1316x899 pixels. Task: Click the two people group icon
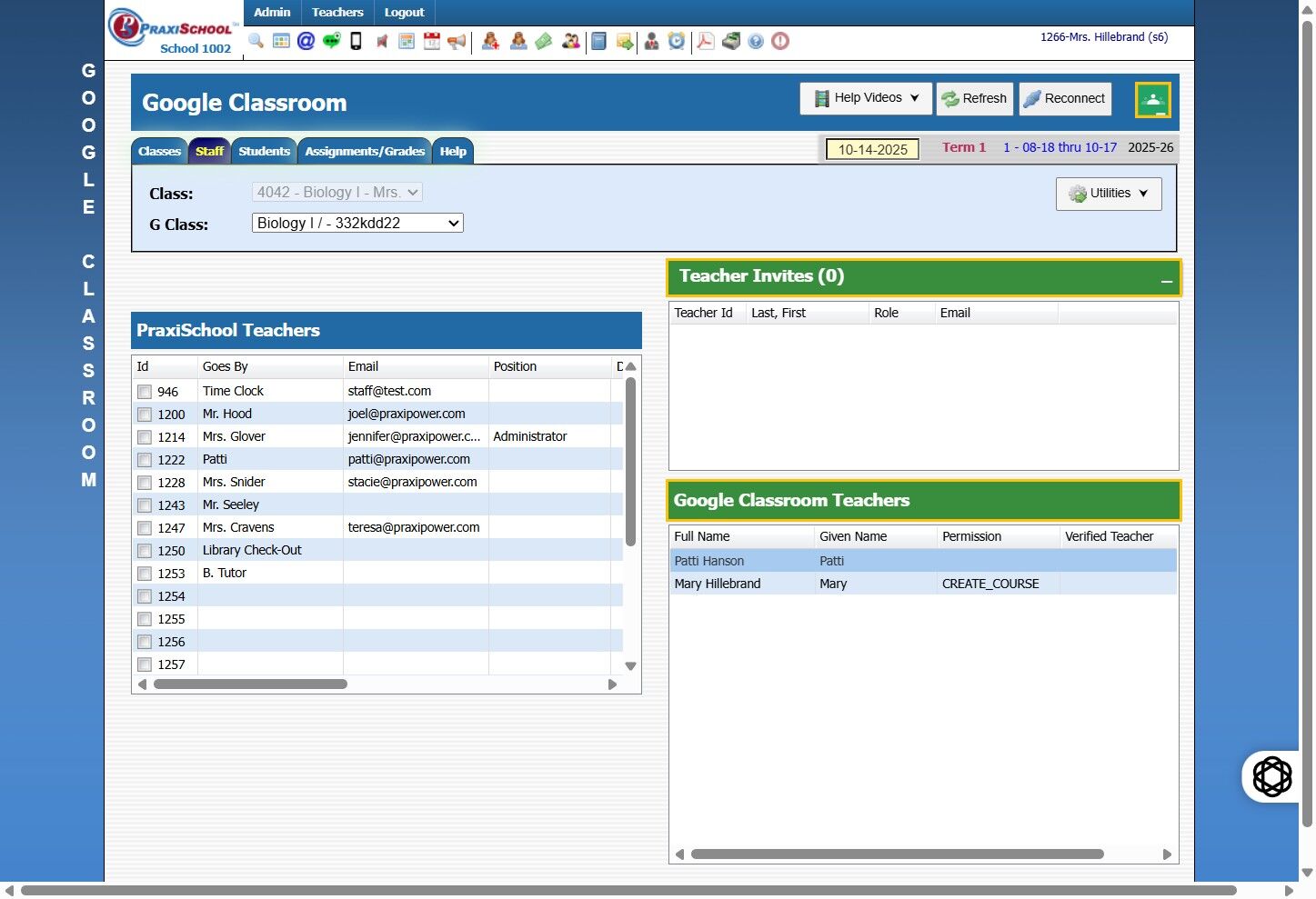coord(570,41)
